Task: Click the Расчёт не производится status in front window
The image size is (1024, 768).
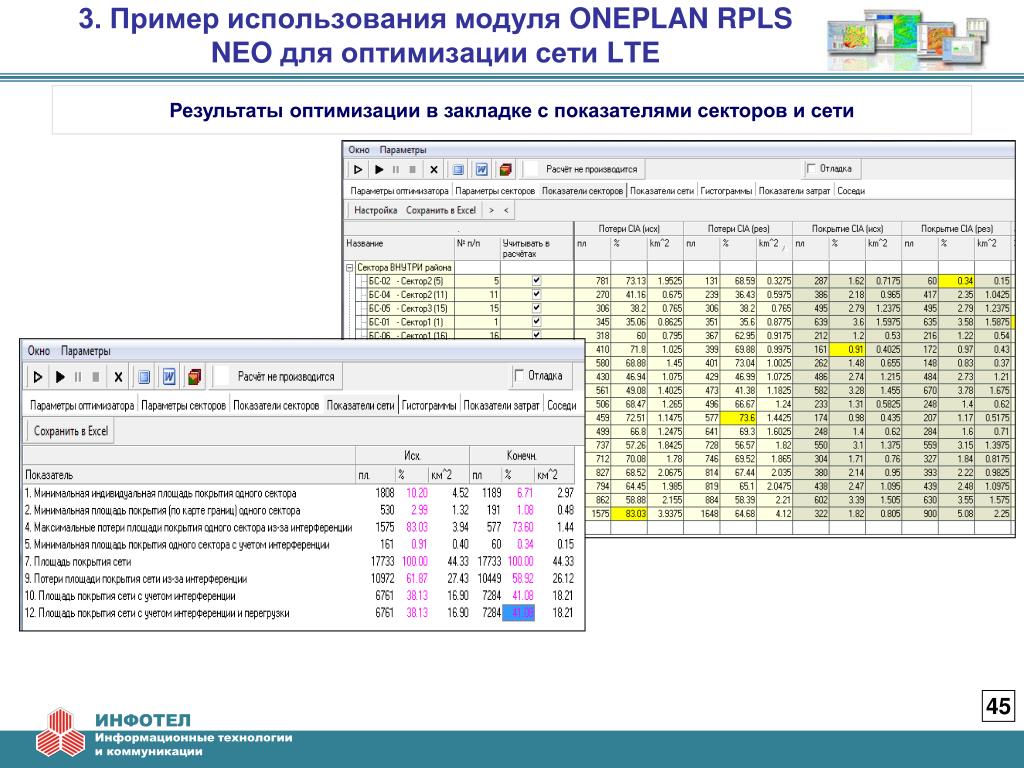Action: click(286, 377)
